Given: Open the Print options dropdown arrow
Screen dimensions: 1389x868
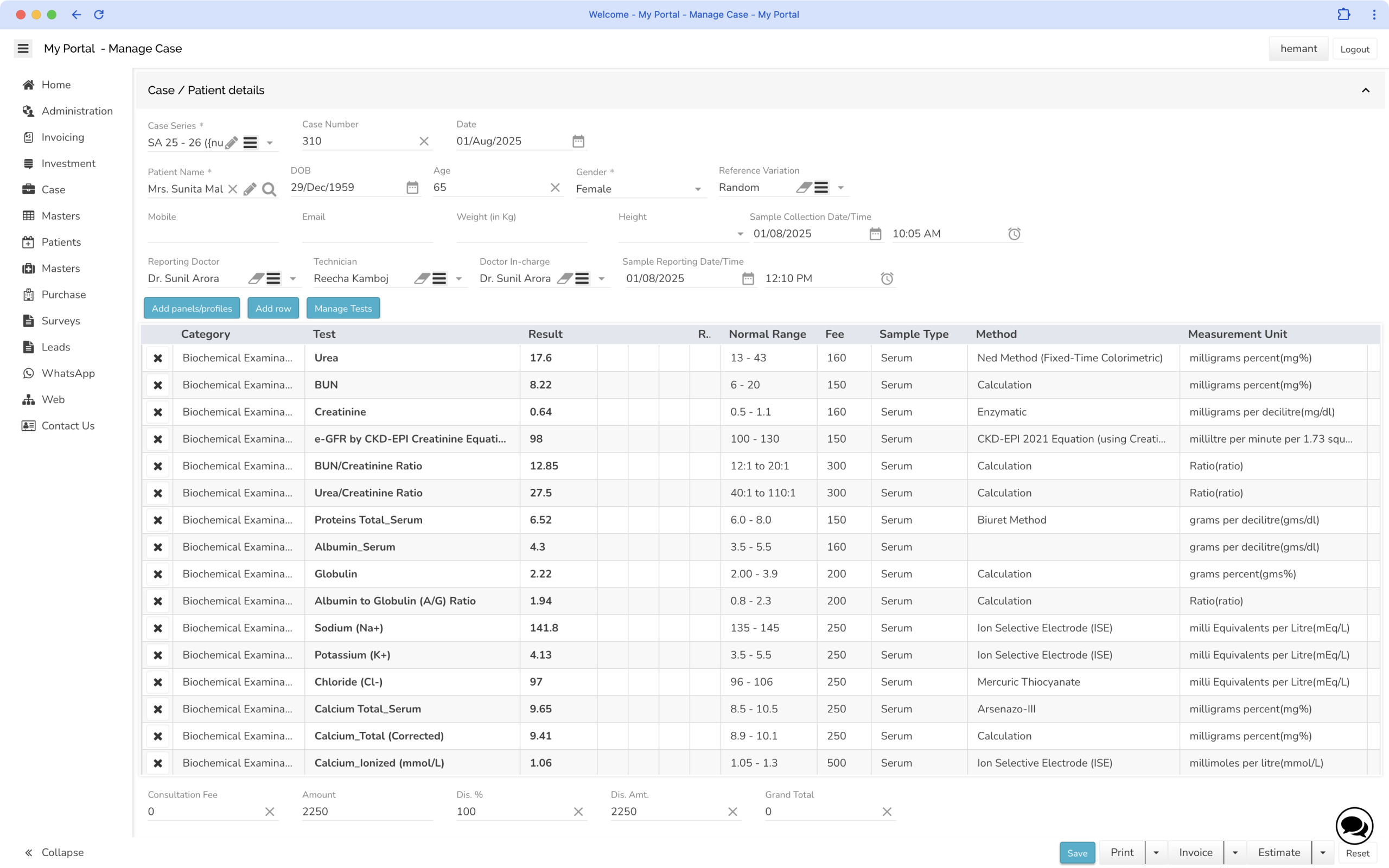Looking at the screenshot, I should click(1156, 852).
